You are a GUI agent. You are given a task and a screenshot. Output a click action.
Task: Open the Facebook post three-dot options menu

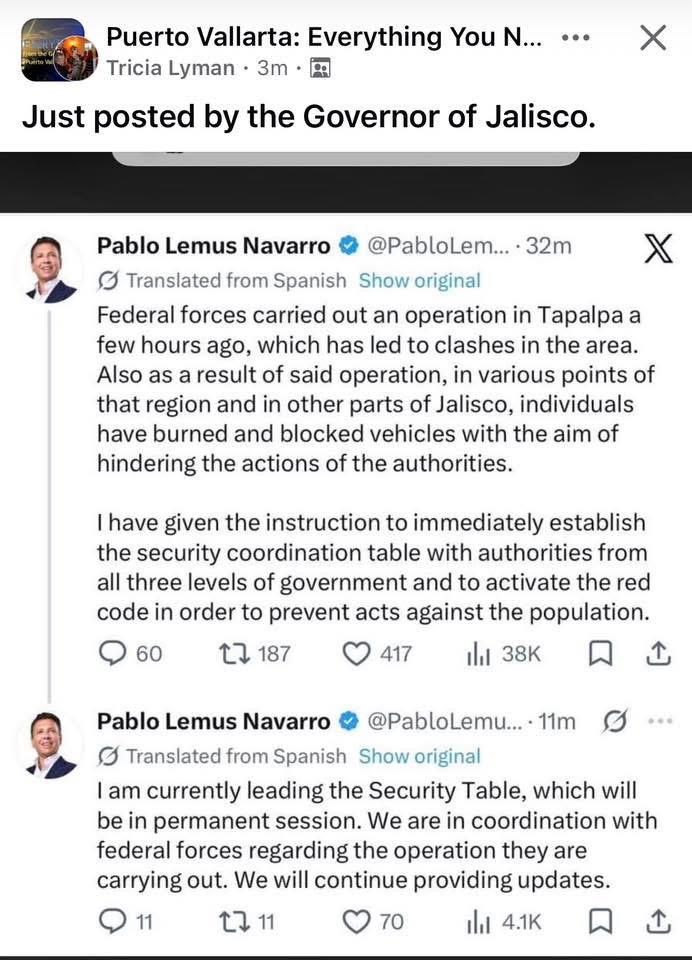pyautogui.click(x=576, y=38)
